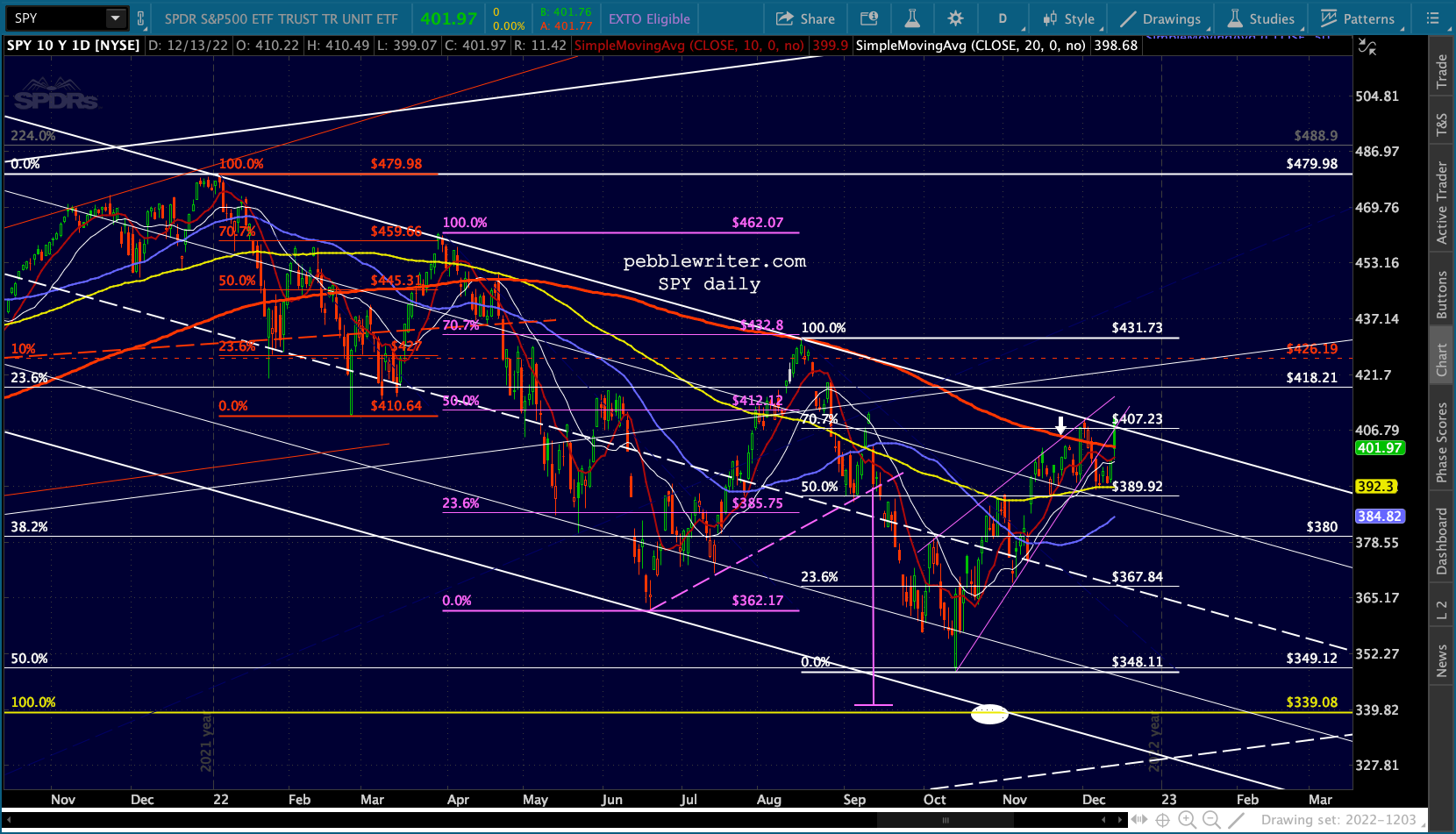This screenshot has height=834, width=1456.
Task: Click the pebblewriter.com chart text annotation
Action: tap(715, 261)
